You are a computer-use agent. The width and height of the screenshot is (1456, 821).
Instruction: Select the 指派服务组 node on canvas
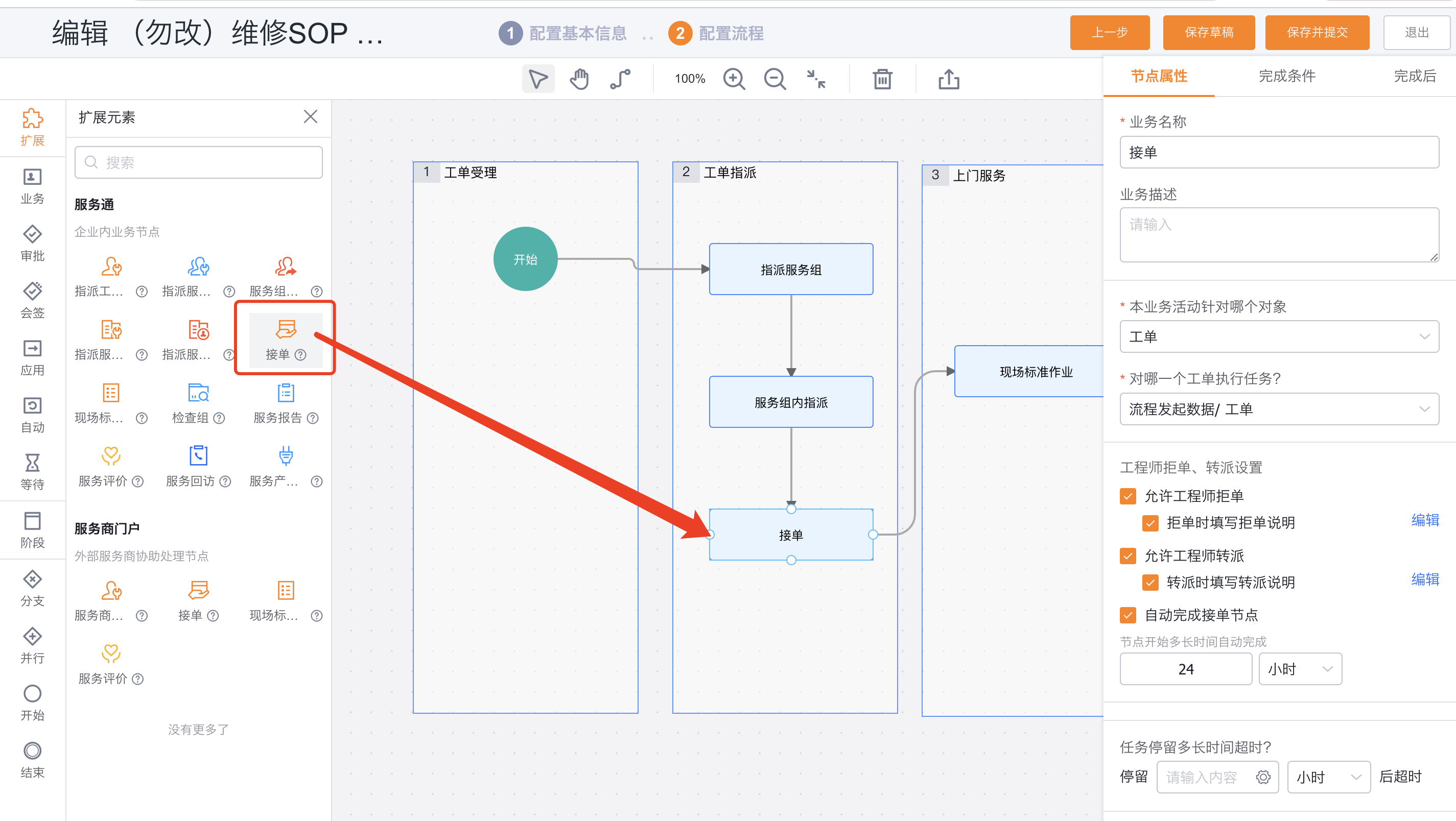pyautogui.click(x=791, y=270)
